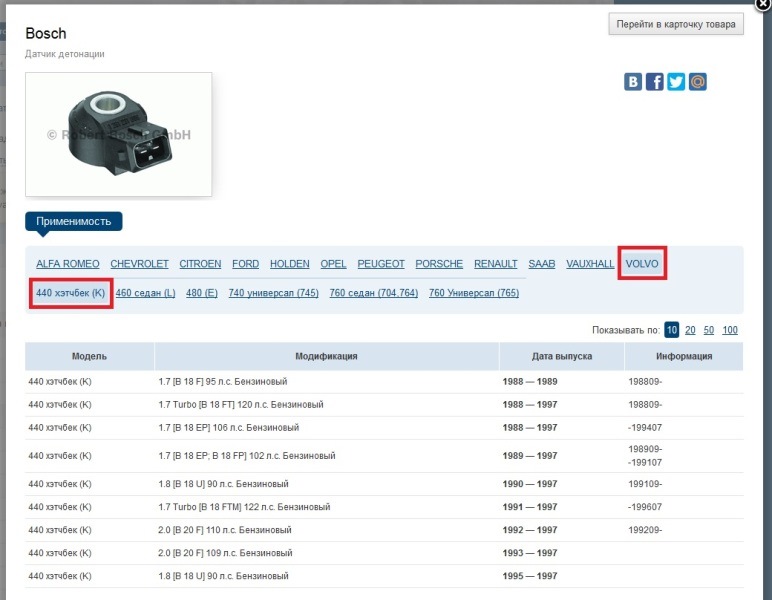Select model 480 (E)
The image size is (772, 600).
pos(202,293)
